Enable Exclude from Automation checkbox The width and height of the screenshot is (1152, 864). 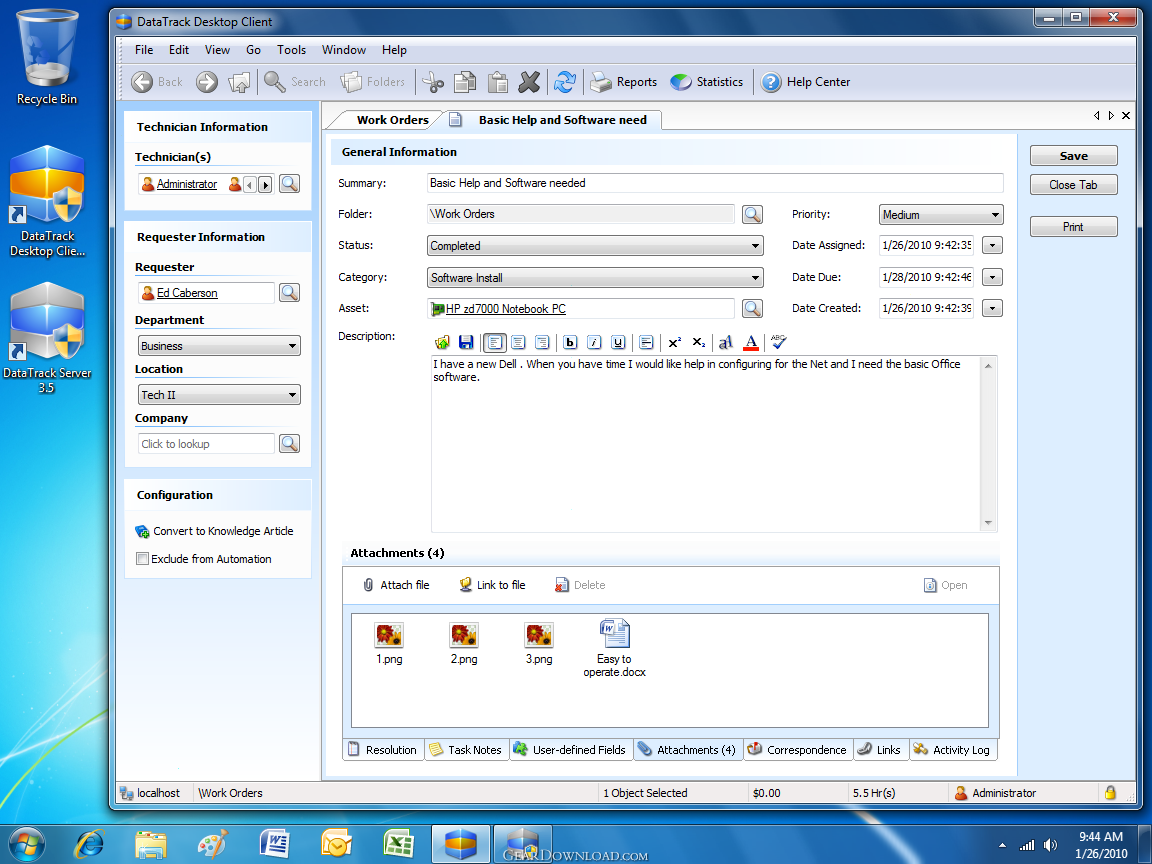tap(143, 559)
